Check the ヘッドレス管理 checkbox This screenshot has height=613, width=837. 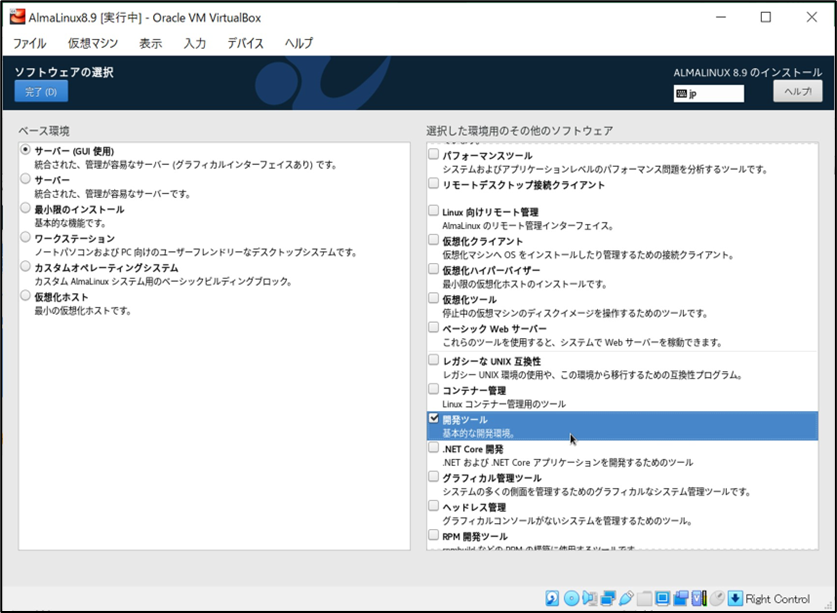coord(433,506)
